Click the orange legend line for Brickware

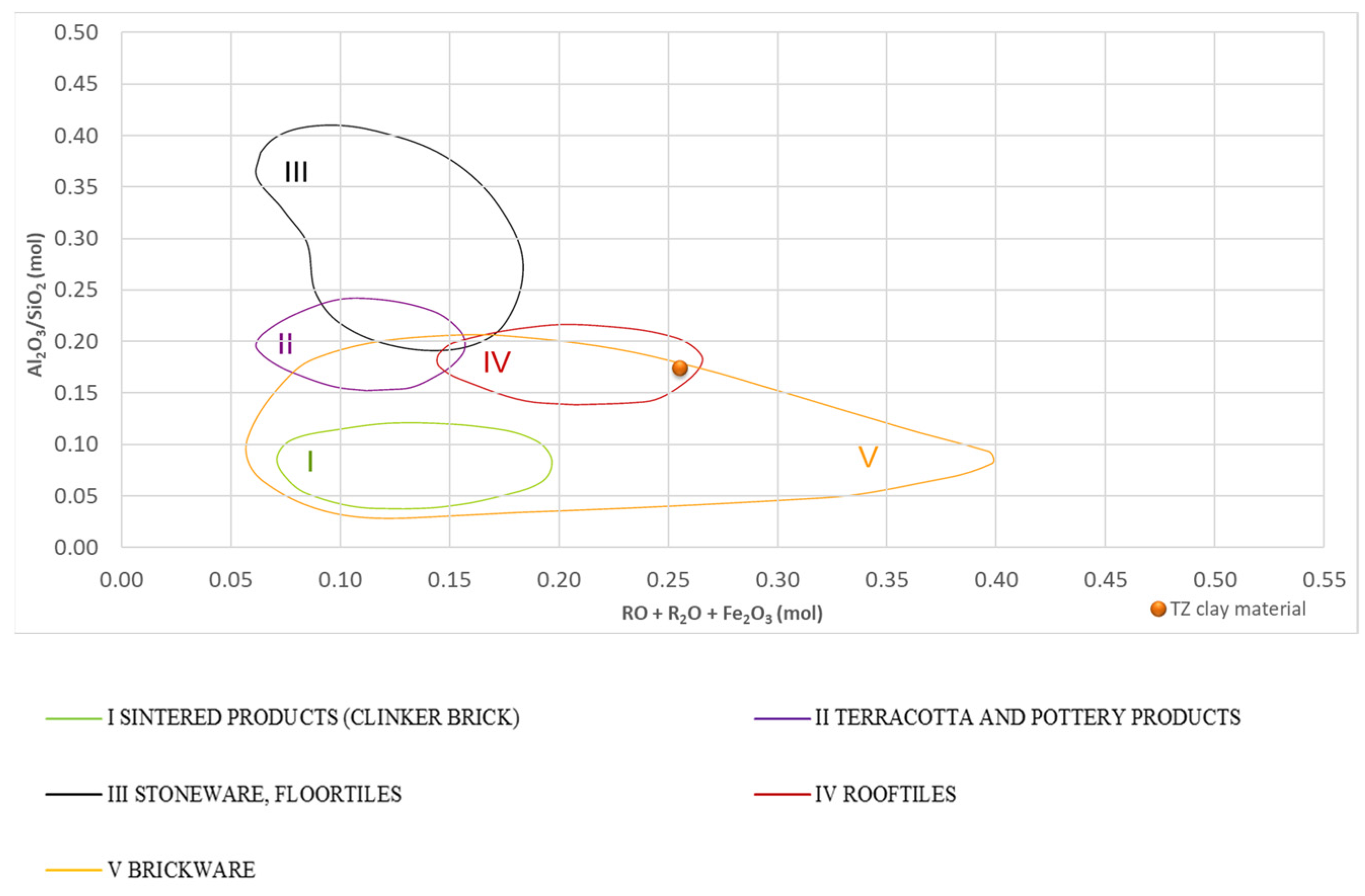tap(73, 870)
